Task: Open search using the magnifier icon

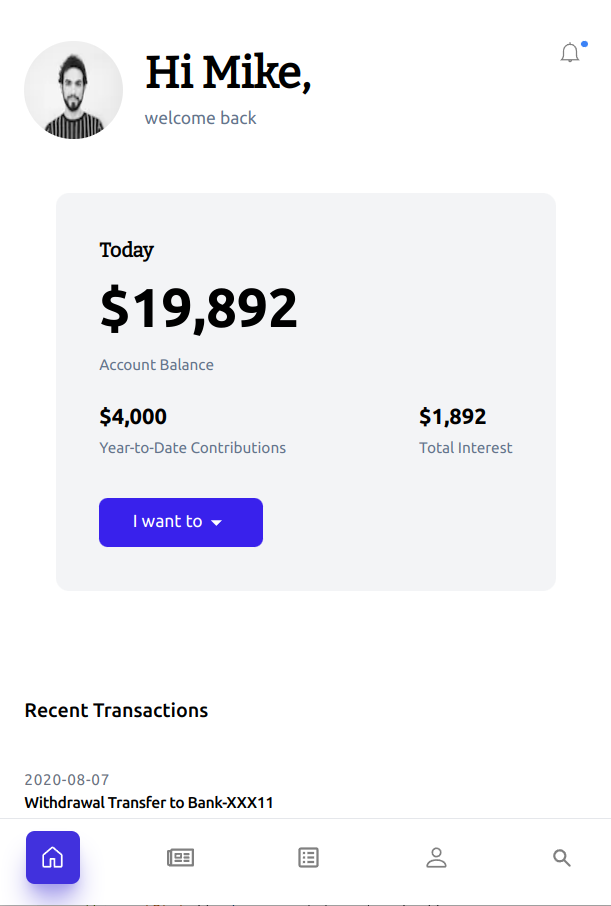Action: coord(561,857)
